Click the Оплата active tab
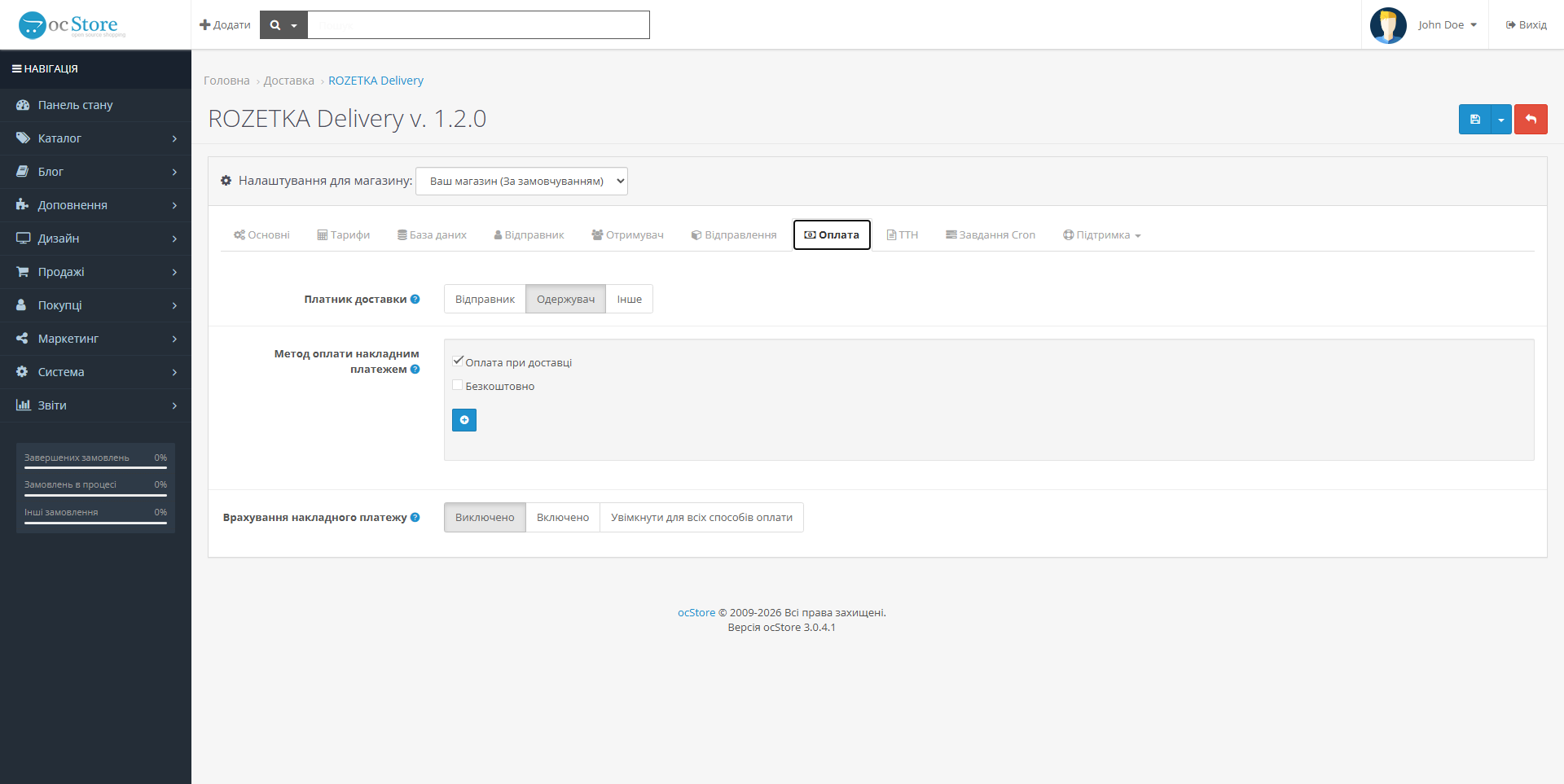1564x784 pixels. [832, 234]
